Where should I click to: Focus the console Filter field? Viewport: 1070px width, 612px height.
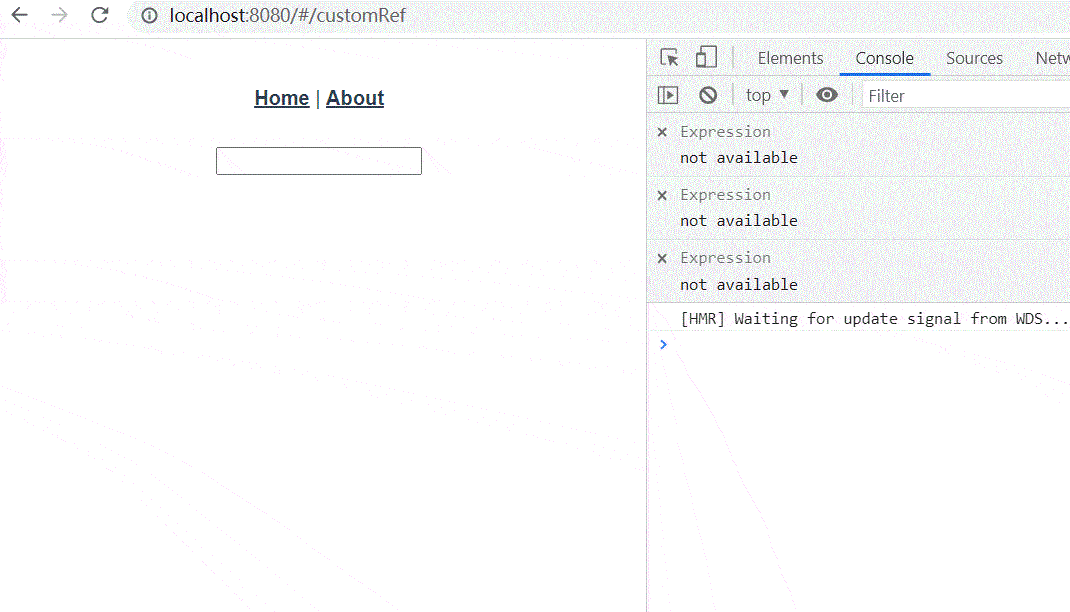pyautogui.click(x=966, y=96)
